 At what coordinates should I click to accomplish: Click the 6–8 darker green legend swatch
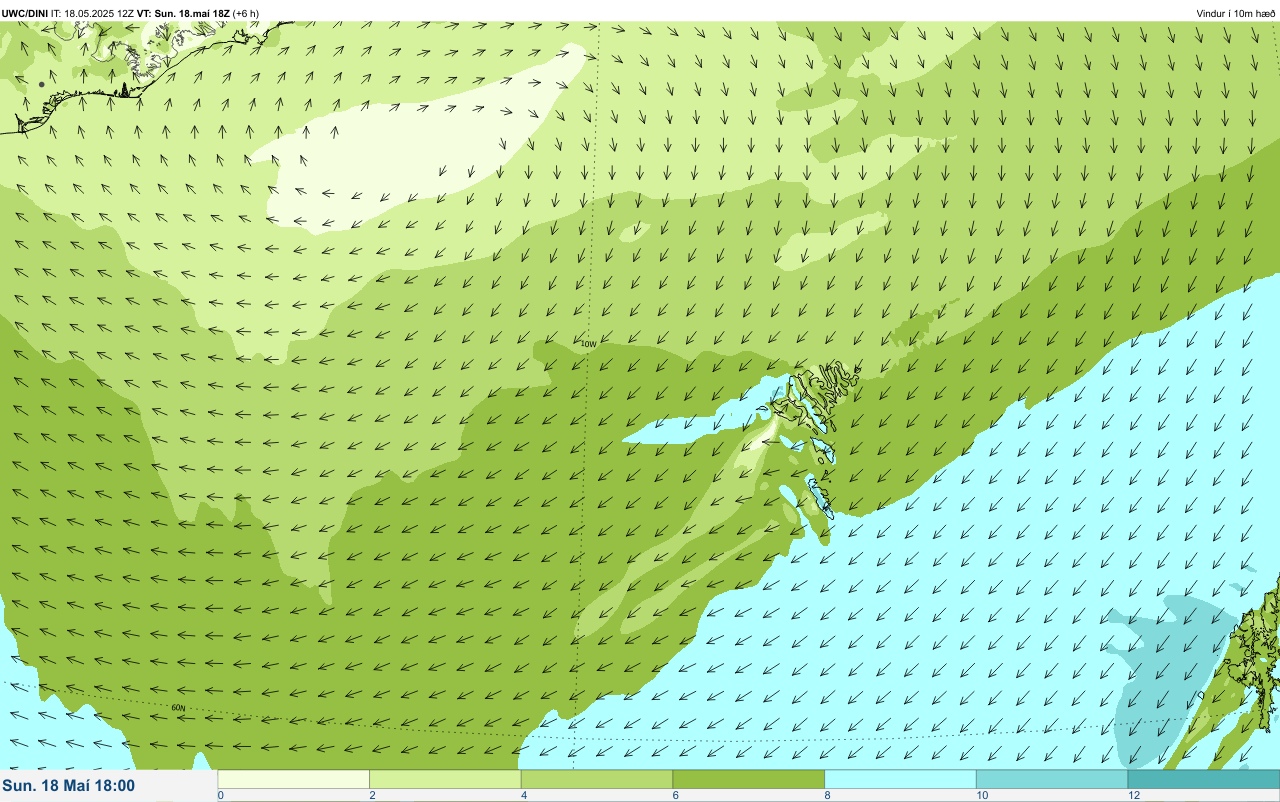click(749, 779)
